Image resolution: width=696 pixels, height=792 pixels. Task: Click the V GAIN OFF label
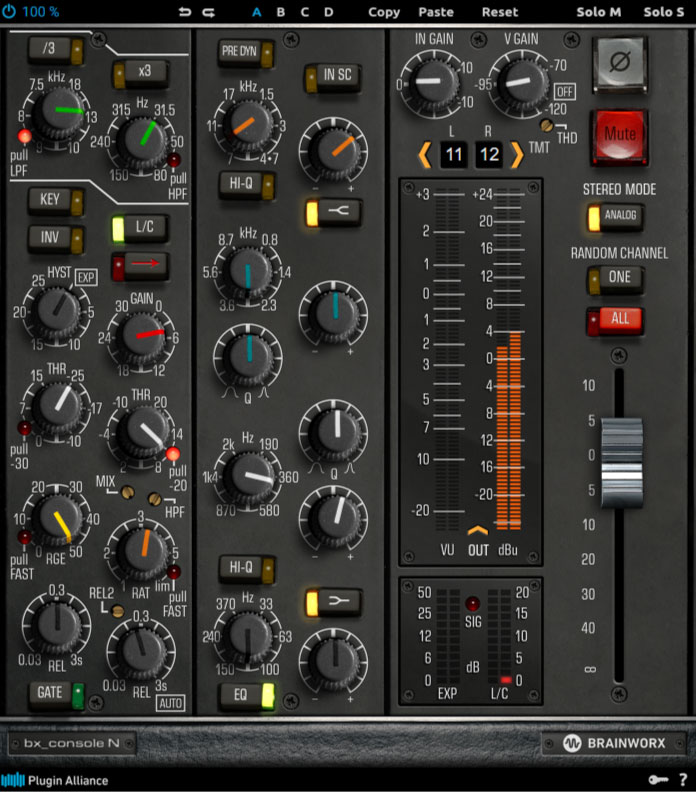tap(564, 92)
